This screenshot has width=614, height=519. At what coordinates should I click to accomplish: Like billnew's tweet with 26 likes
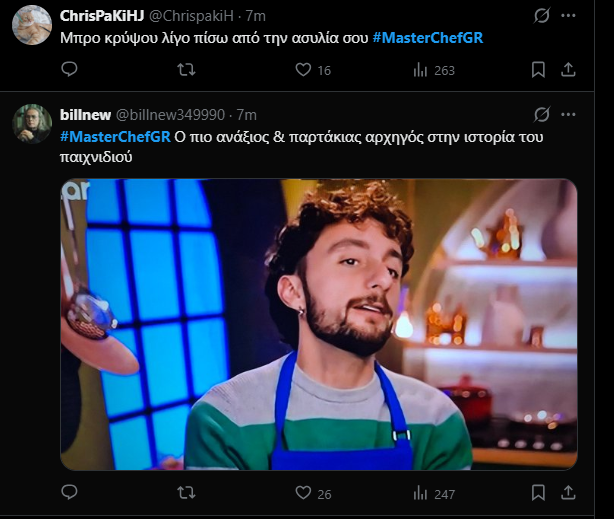click(304, 493)
